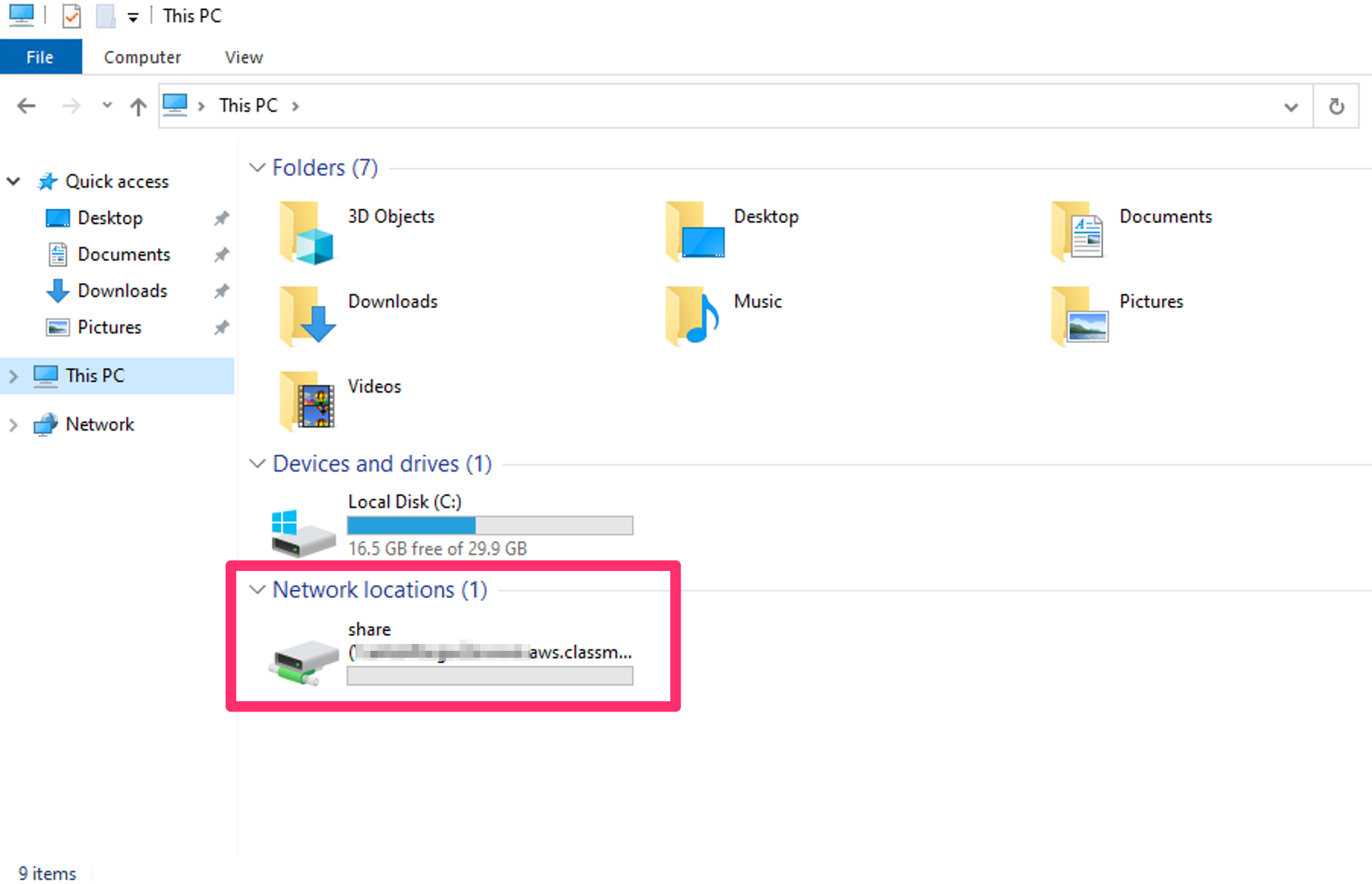The image size is (1372, 884).
Task: Open the Customize Quick Access Toolbar dropdown
Action: click(133, 16)
